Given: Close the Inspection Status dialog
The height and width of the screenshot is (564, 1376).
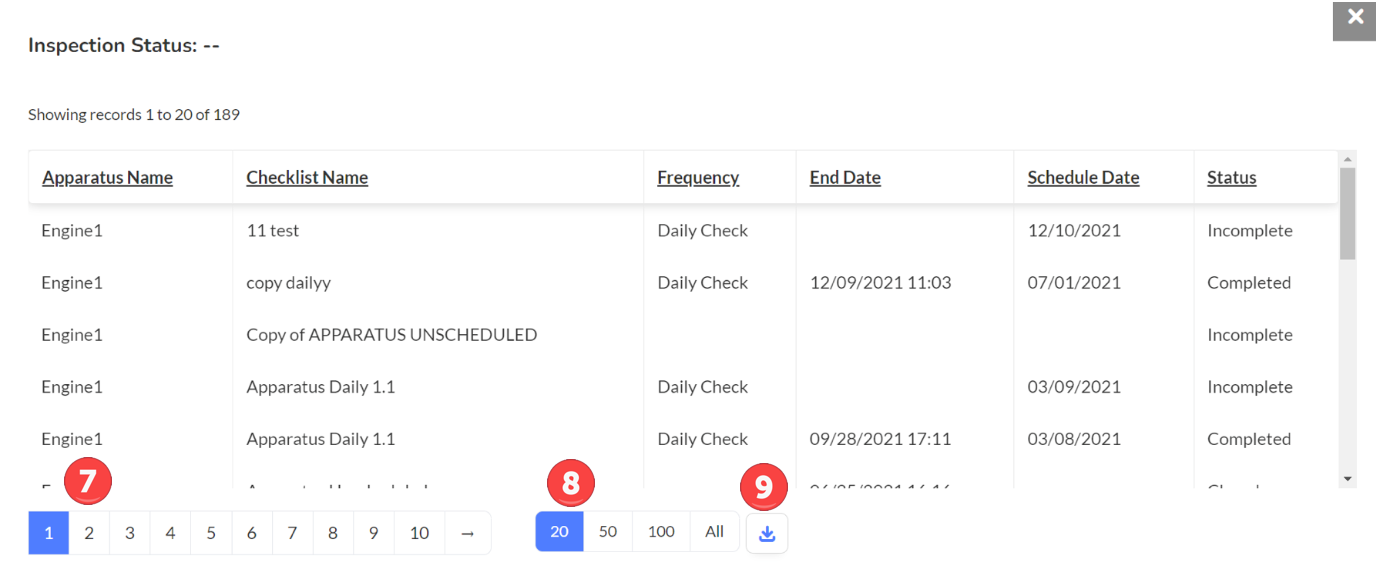Looking at the screenshot, I should coord(1355,18).
